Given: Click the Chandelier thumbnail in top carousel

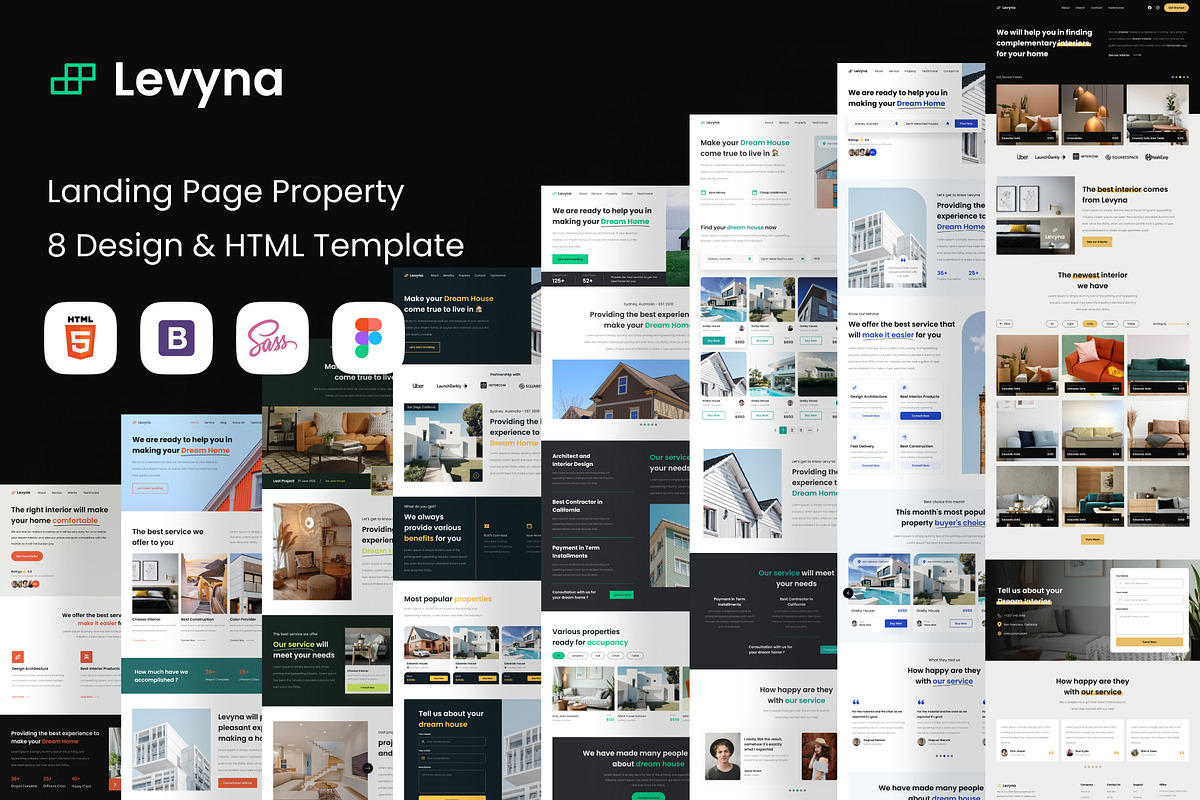Looking at the screenshot, I should tap(1092, 113).
